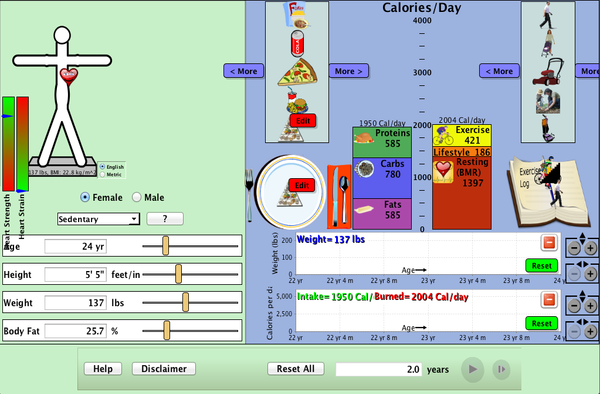
Task: Select the Male radio button
Action: click(x=137, y=197)
